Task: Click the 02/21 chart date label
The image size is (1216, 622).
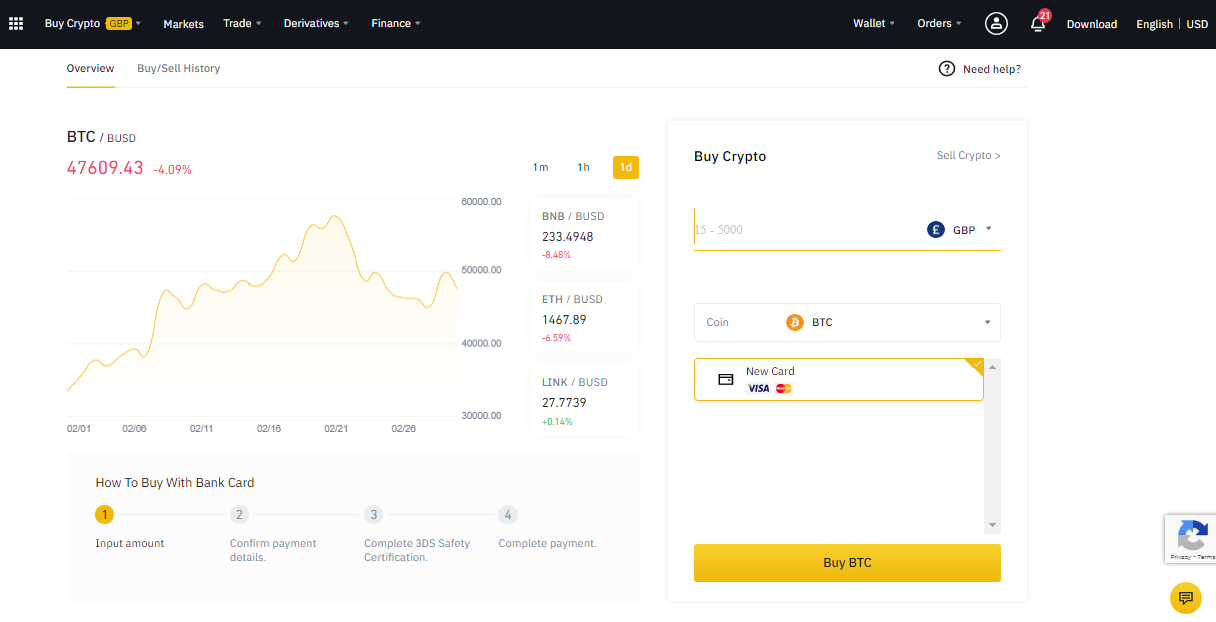Action: point(335,428)
